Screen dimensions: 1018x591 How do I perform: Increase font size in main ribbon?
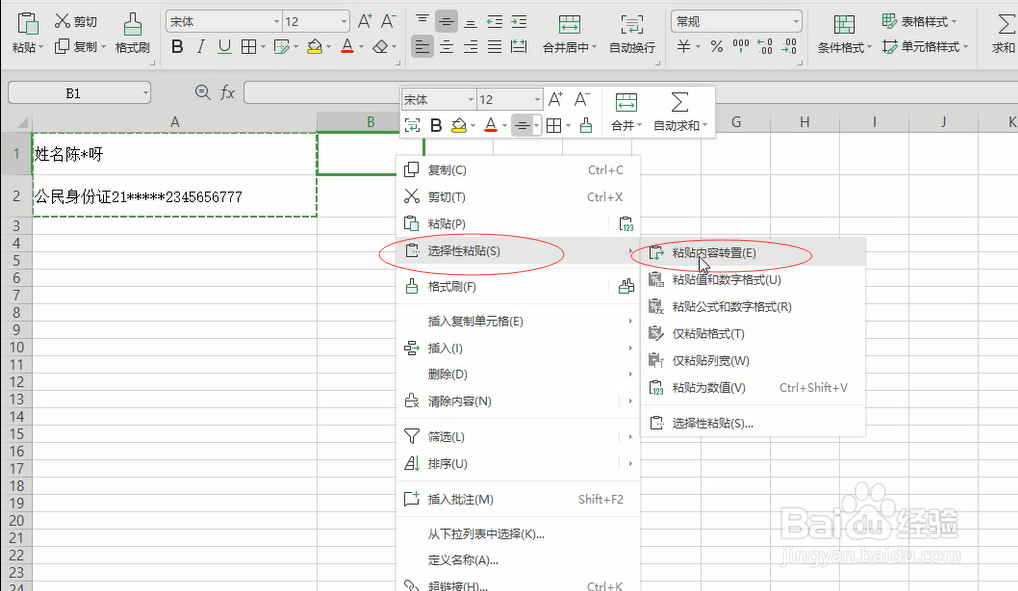point(365,21)
